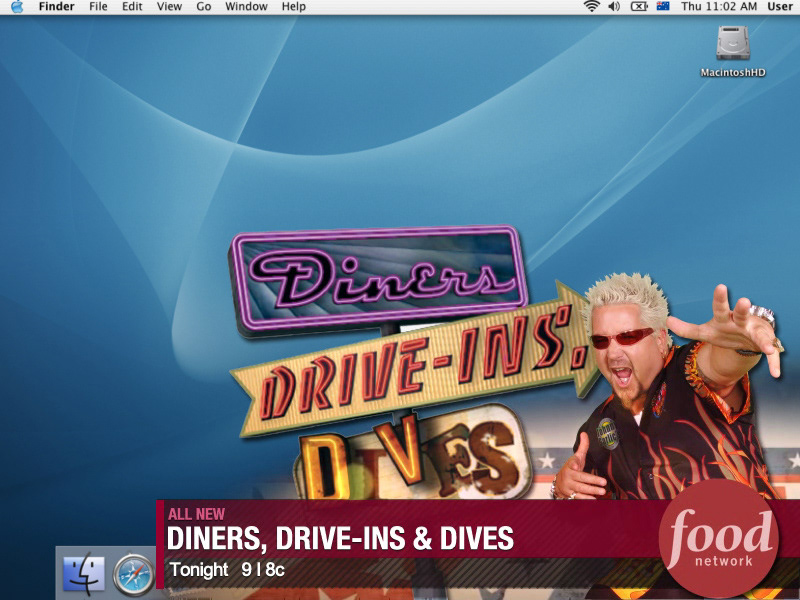Viewport: 800px width, 600px height.
Task: Click the ALL NEW label
Action: (x=196, y=514)
